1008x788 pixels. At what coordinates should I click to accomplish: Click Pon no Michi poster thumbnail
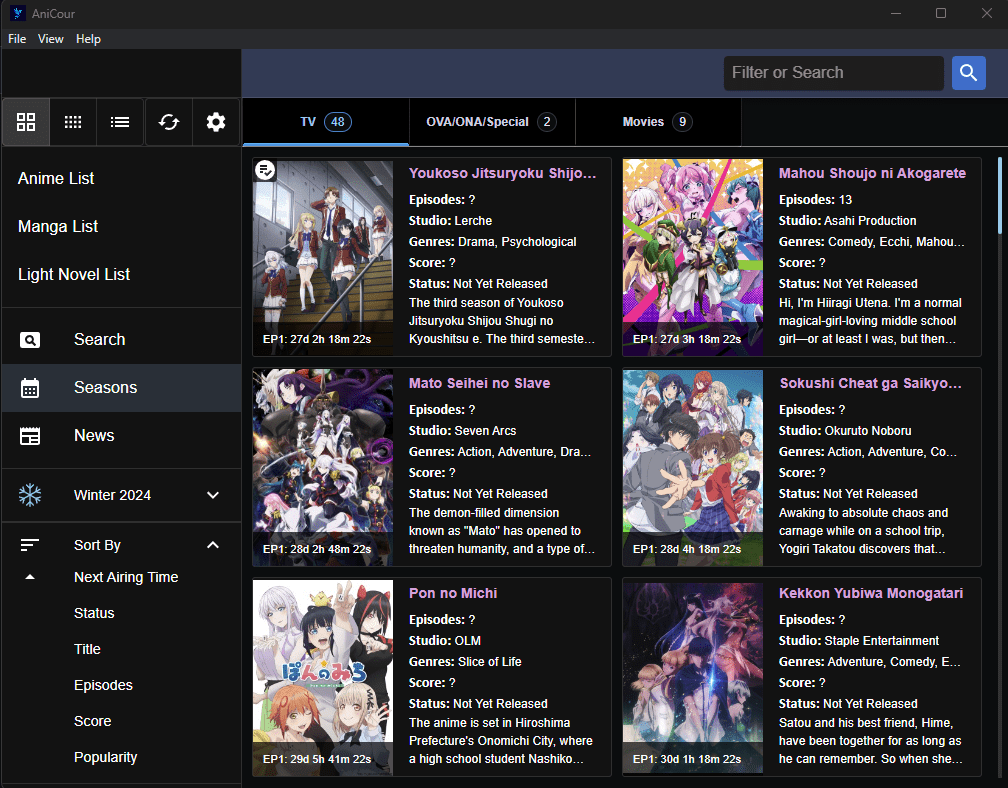[323, 677]
